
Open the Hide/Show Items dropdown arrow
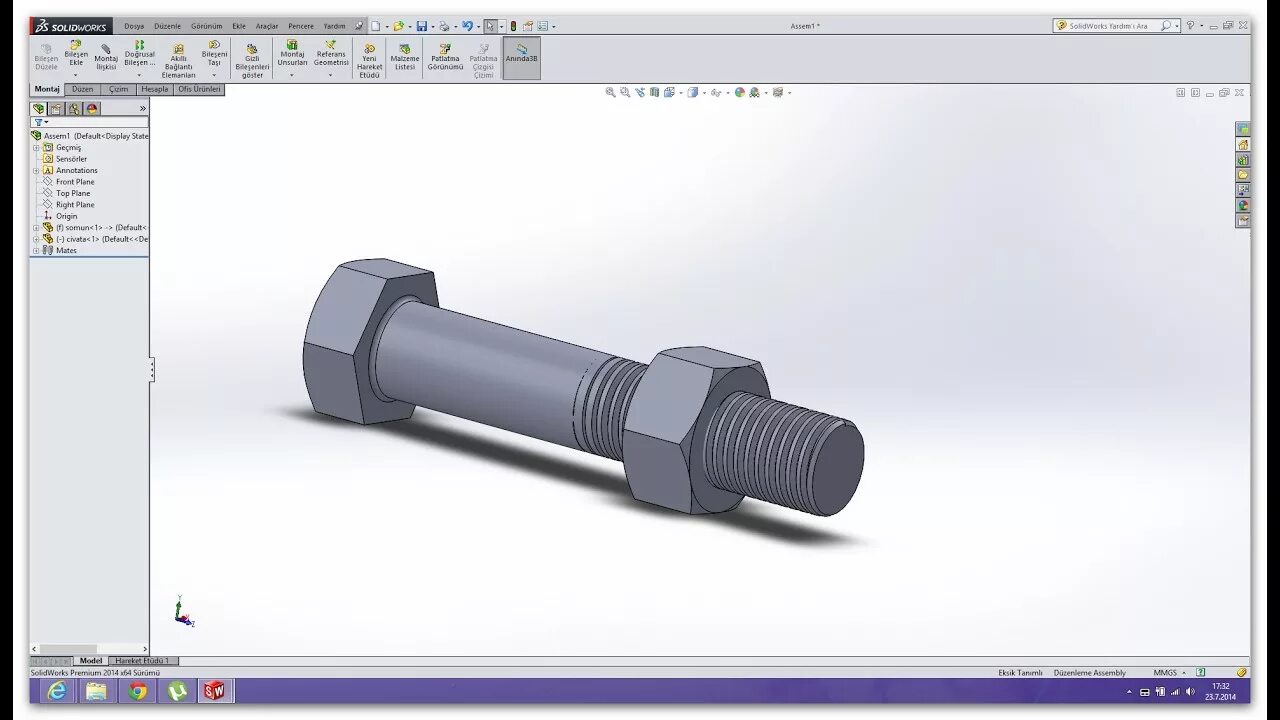click(728, 93)
